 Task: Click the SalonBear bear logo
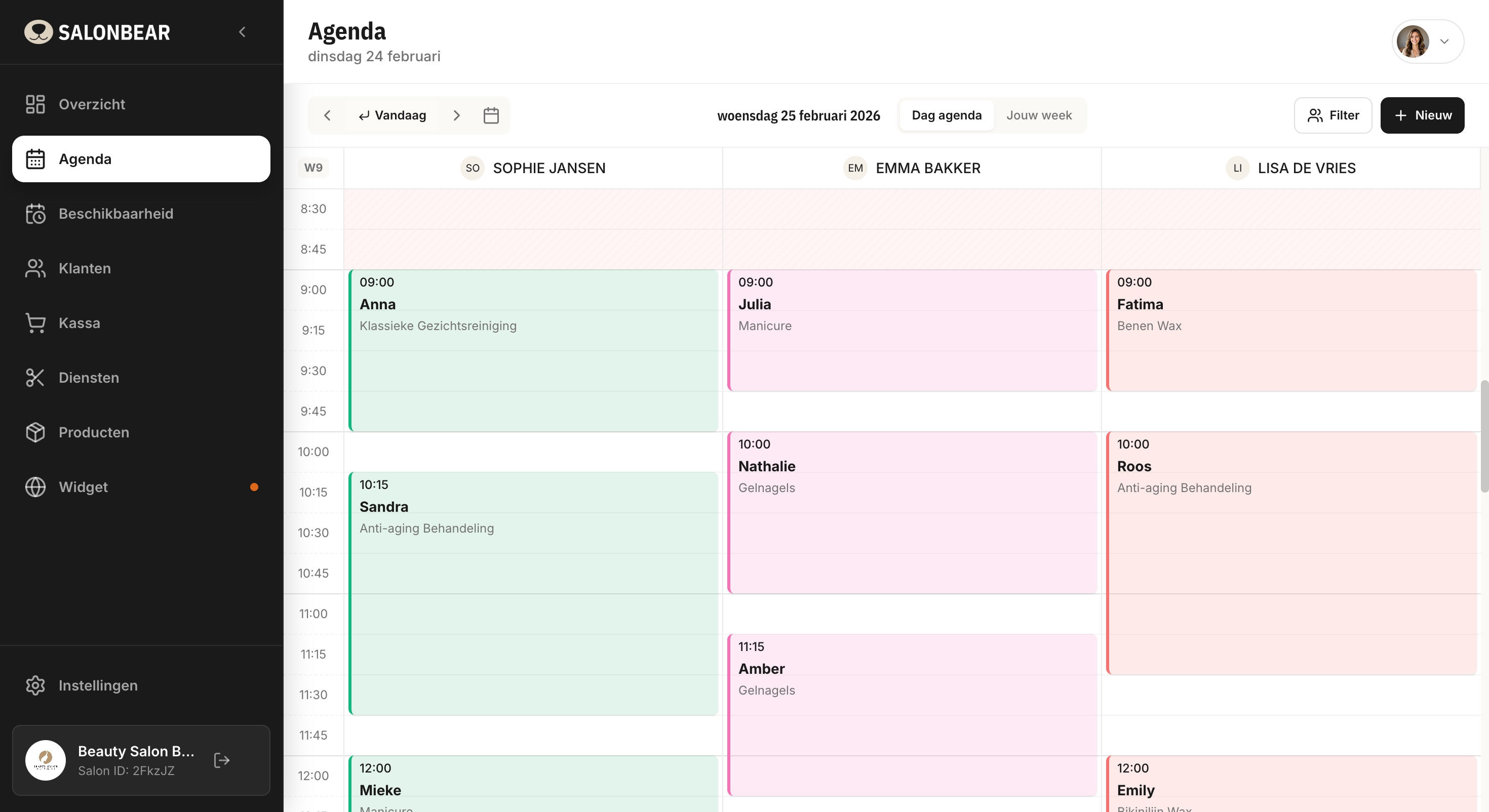pos(38,32)
